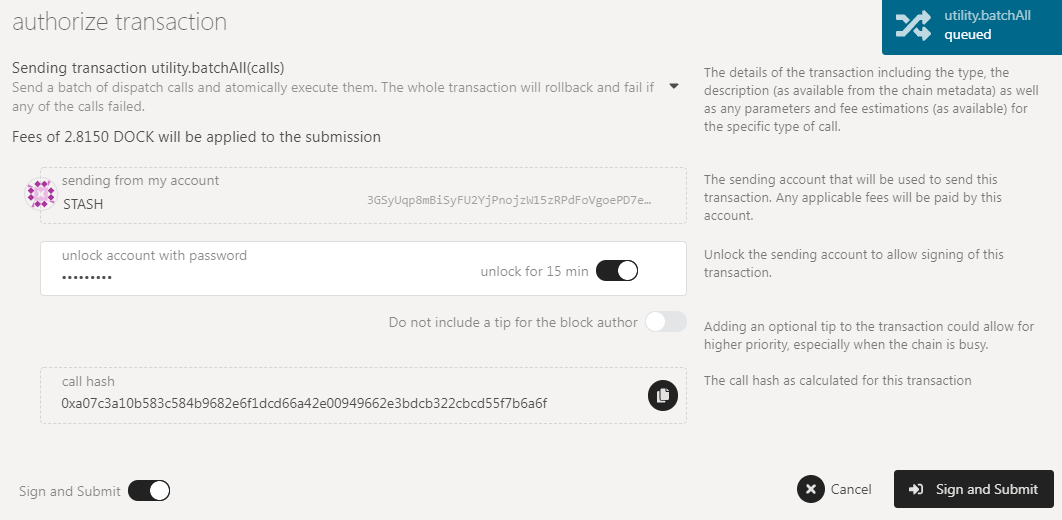
Task: Expand the Sending transaction utility.batchAll(calls) header
Action: (x=148, y=68)
